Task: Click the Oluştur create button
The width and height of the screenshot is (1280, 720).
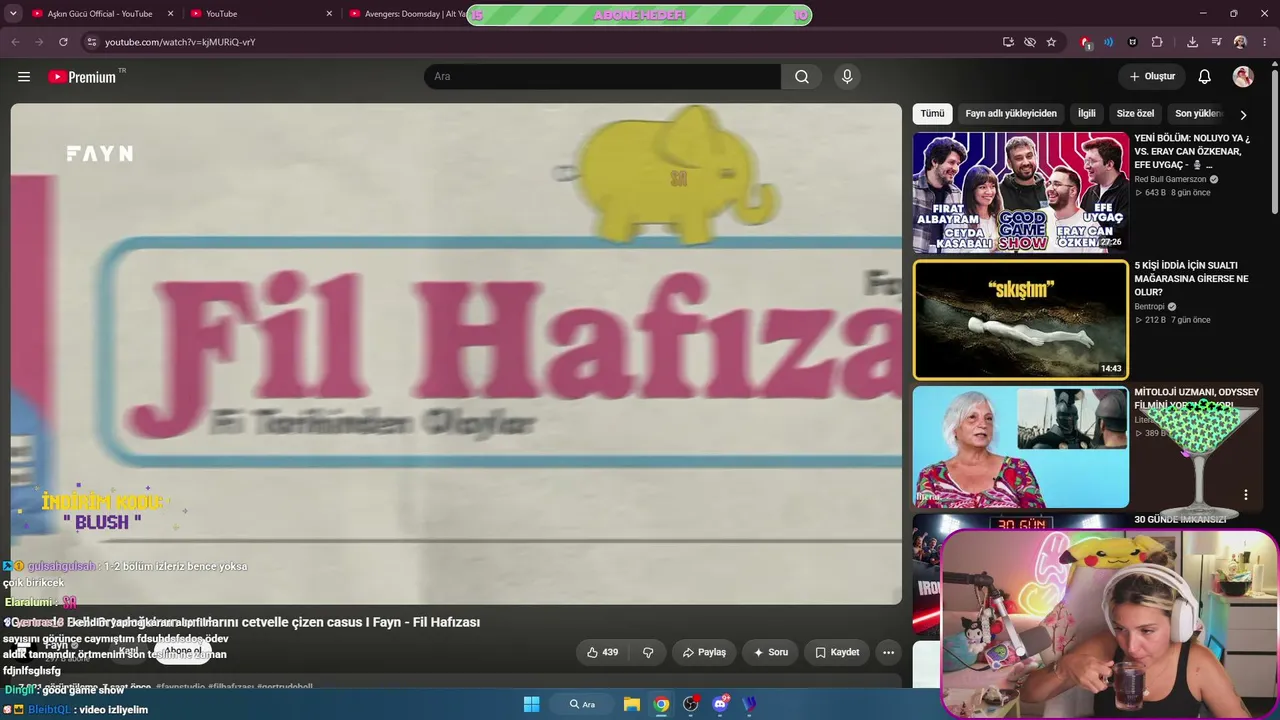Action: [1152, 77]
